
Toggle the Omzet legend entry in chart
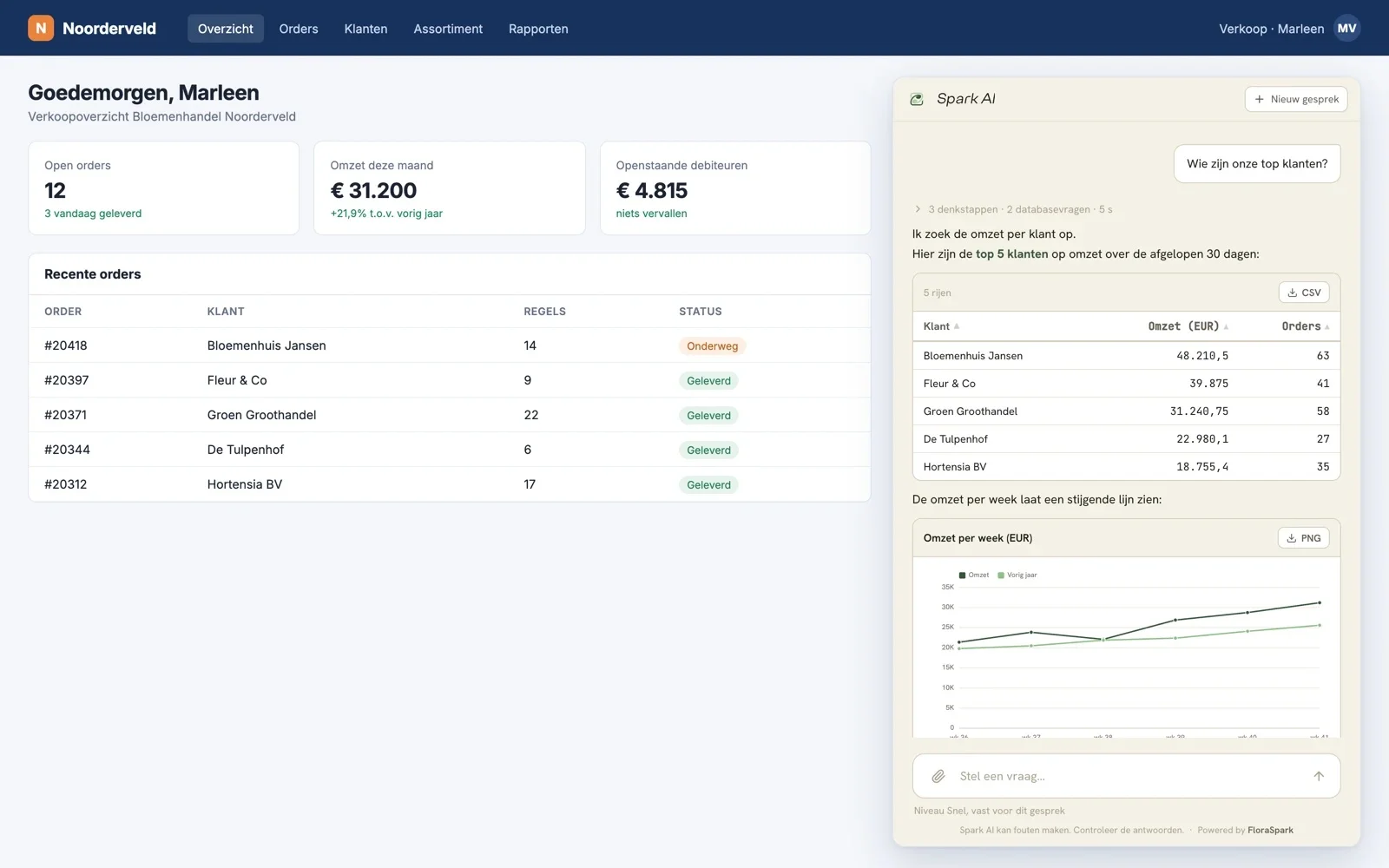pos(974,575)
